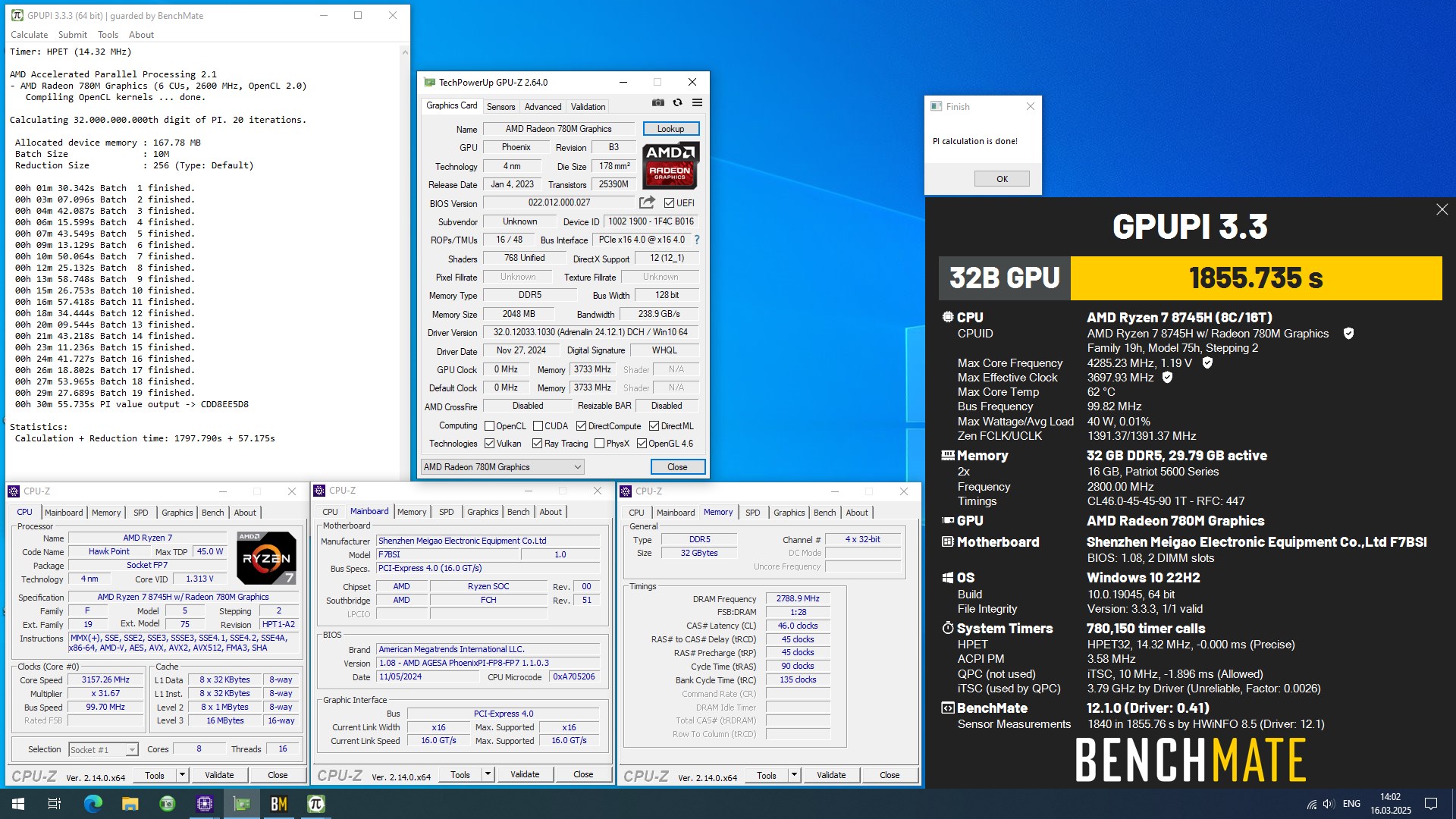The height and width of the screenshot is (819, 1456).
Task: Switch to GPUPI via the pi taskbar icon
Action: click(x=315, y=804)
